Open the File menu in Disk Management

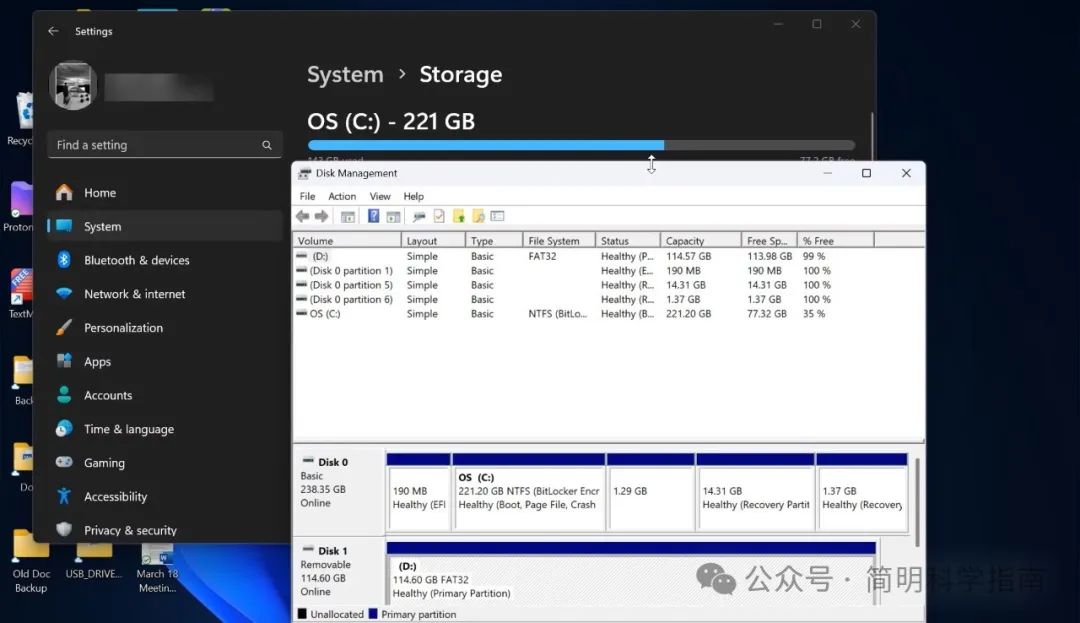click(307, 196)
